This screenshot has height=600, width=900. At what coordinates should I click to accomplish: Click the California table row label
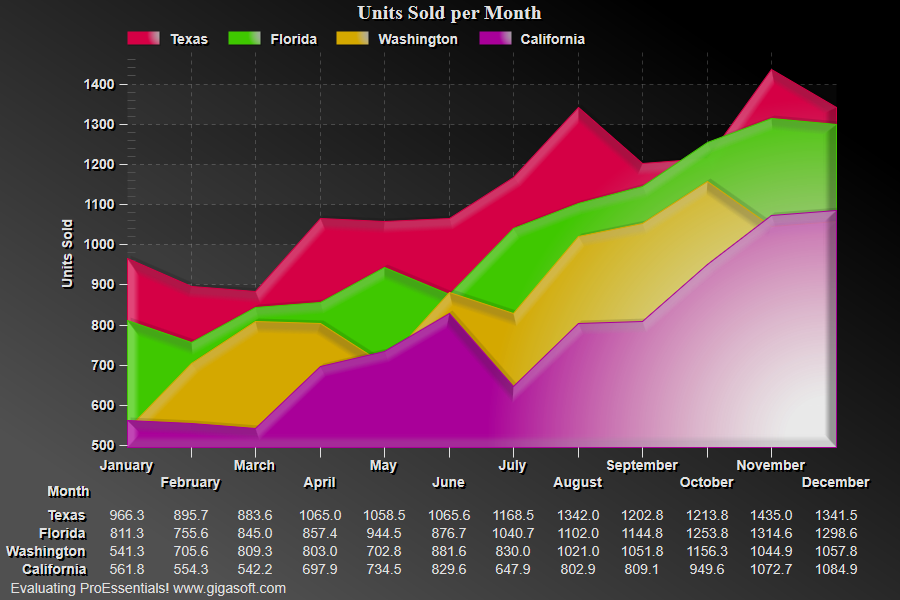[x=55, y=570]
